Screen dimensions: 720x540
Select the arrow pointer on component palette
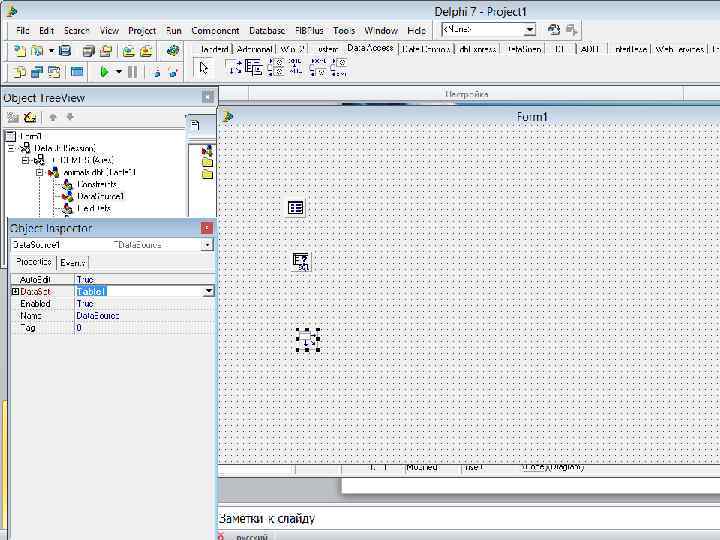204,68
